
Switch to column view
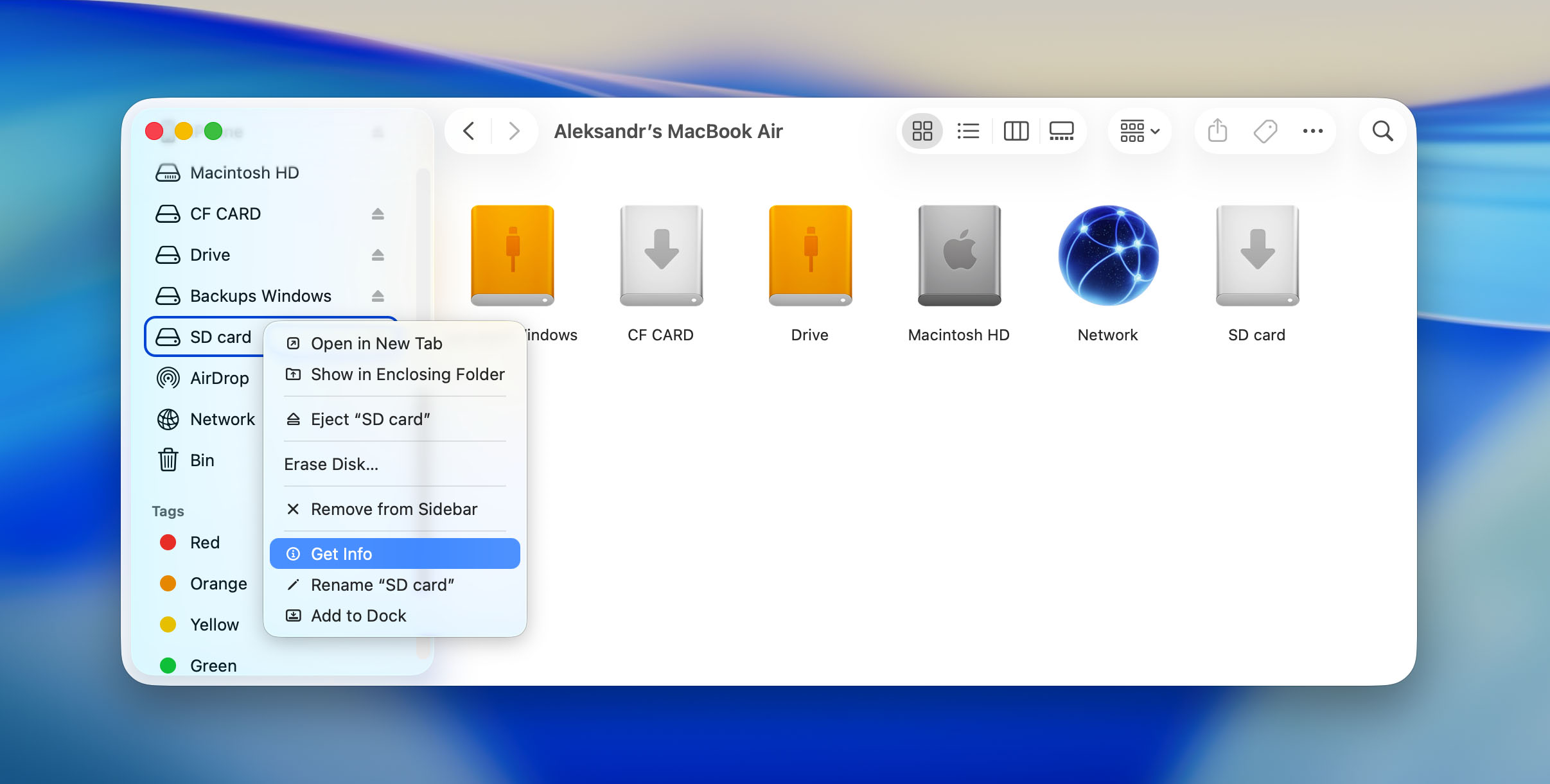click(1016, 131)
